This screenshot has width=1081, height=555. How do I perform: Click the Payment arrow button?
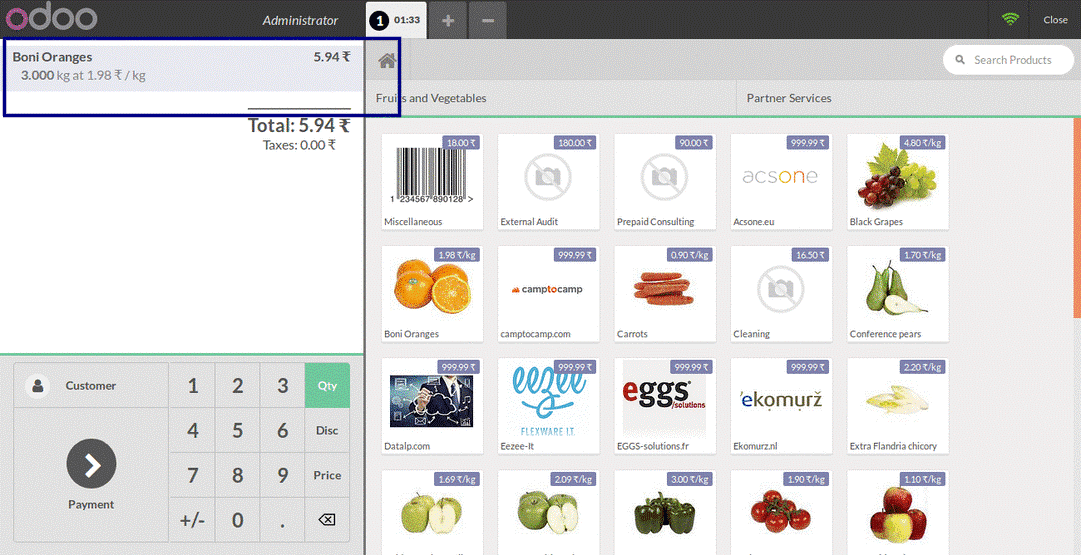91,463
